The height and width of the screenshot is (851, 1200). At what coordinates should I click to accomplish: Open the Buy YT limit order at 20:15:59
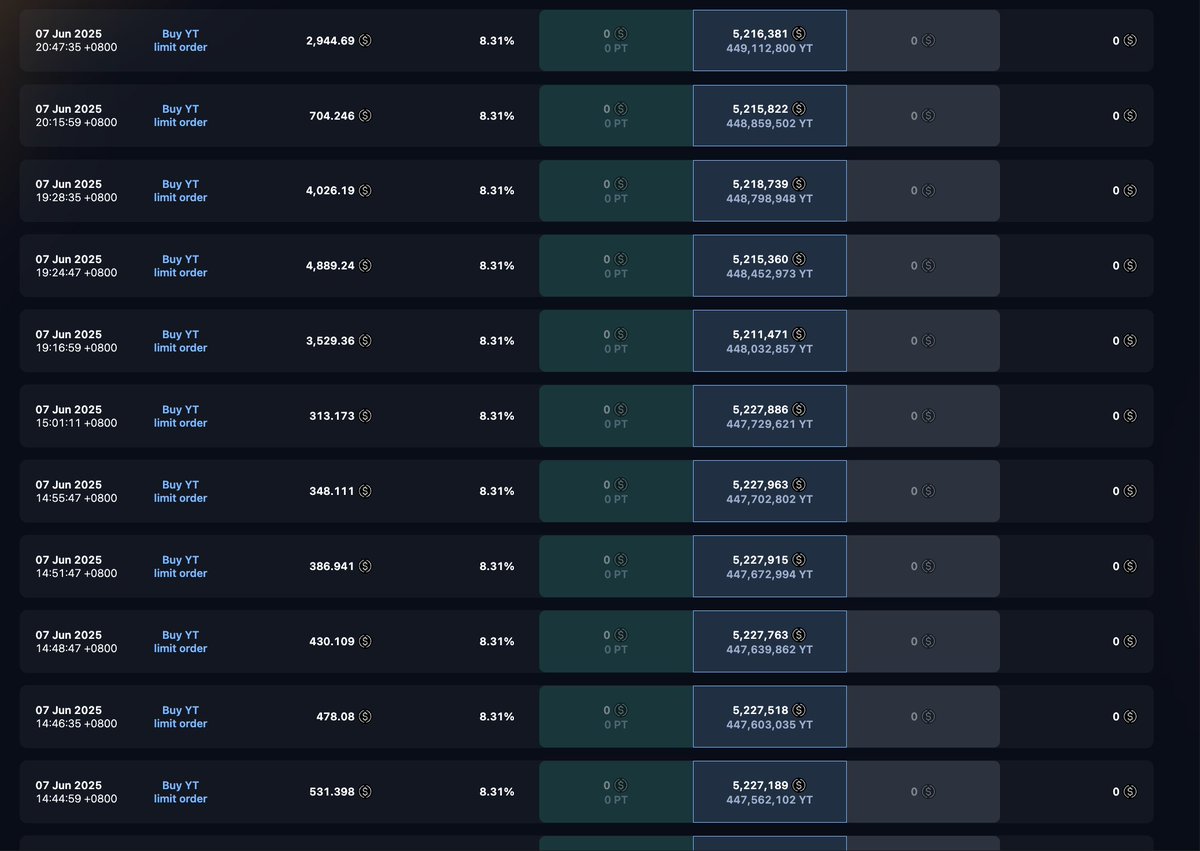(x=180, y=116)
